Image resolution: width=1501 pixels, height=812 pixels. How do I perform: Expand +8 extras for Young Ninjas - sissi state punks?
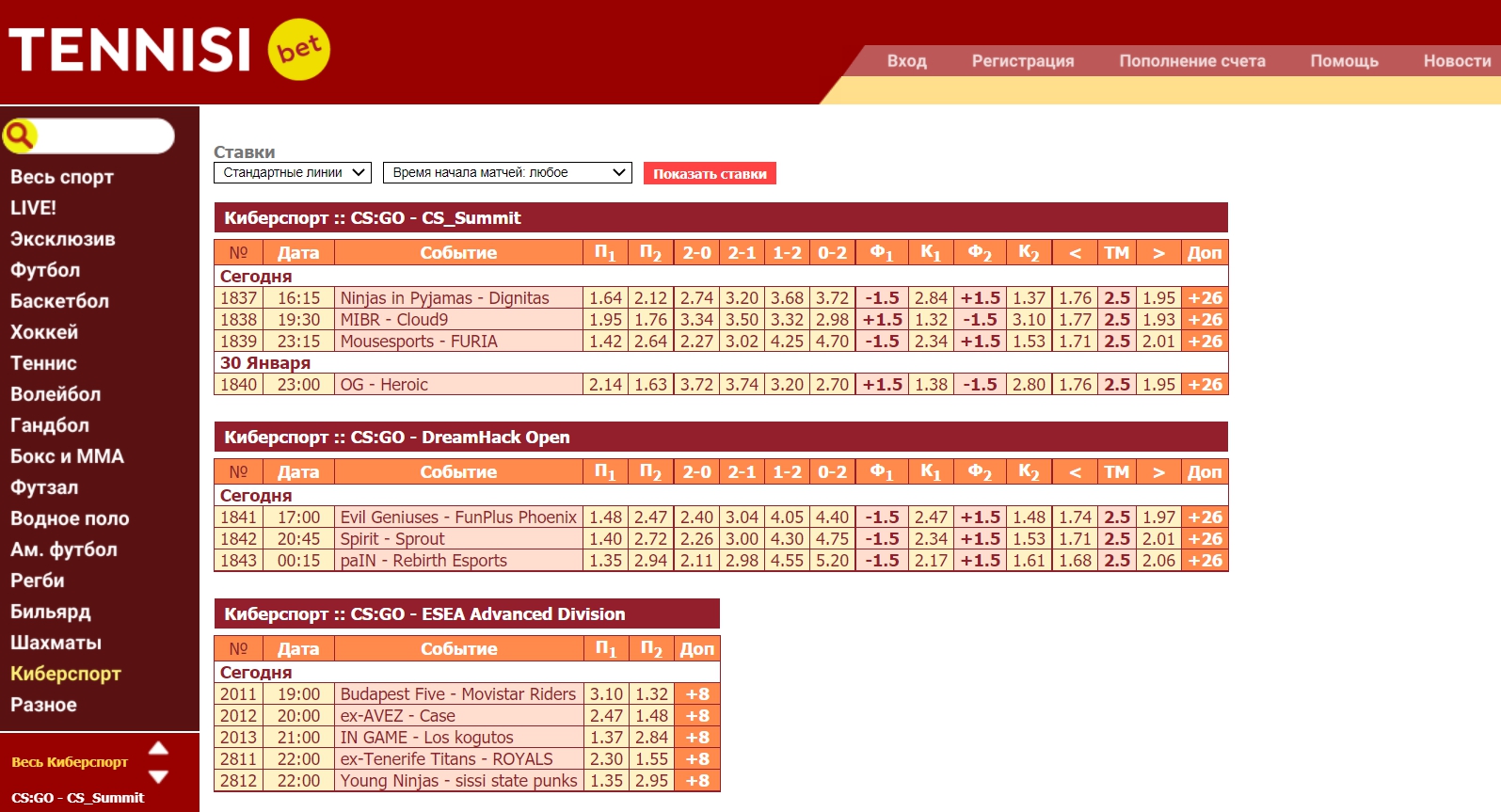697,781
